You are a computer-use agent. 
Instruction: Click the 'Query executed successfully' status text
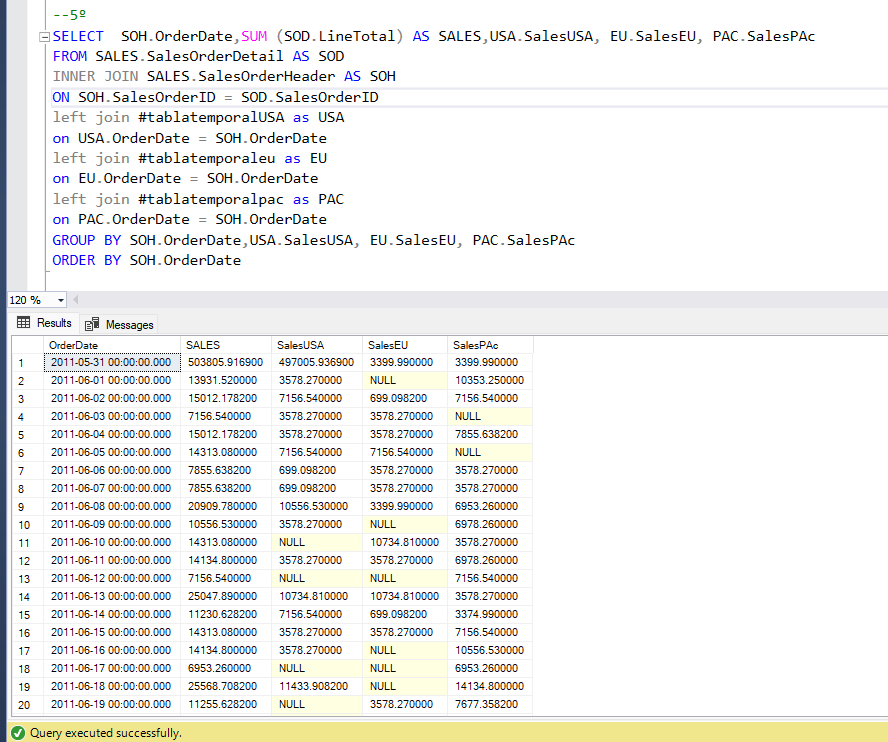(x=106, y=733)
